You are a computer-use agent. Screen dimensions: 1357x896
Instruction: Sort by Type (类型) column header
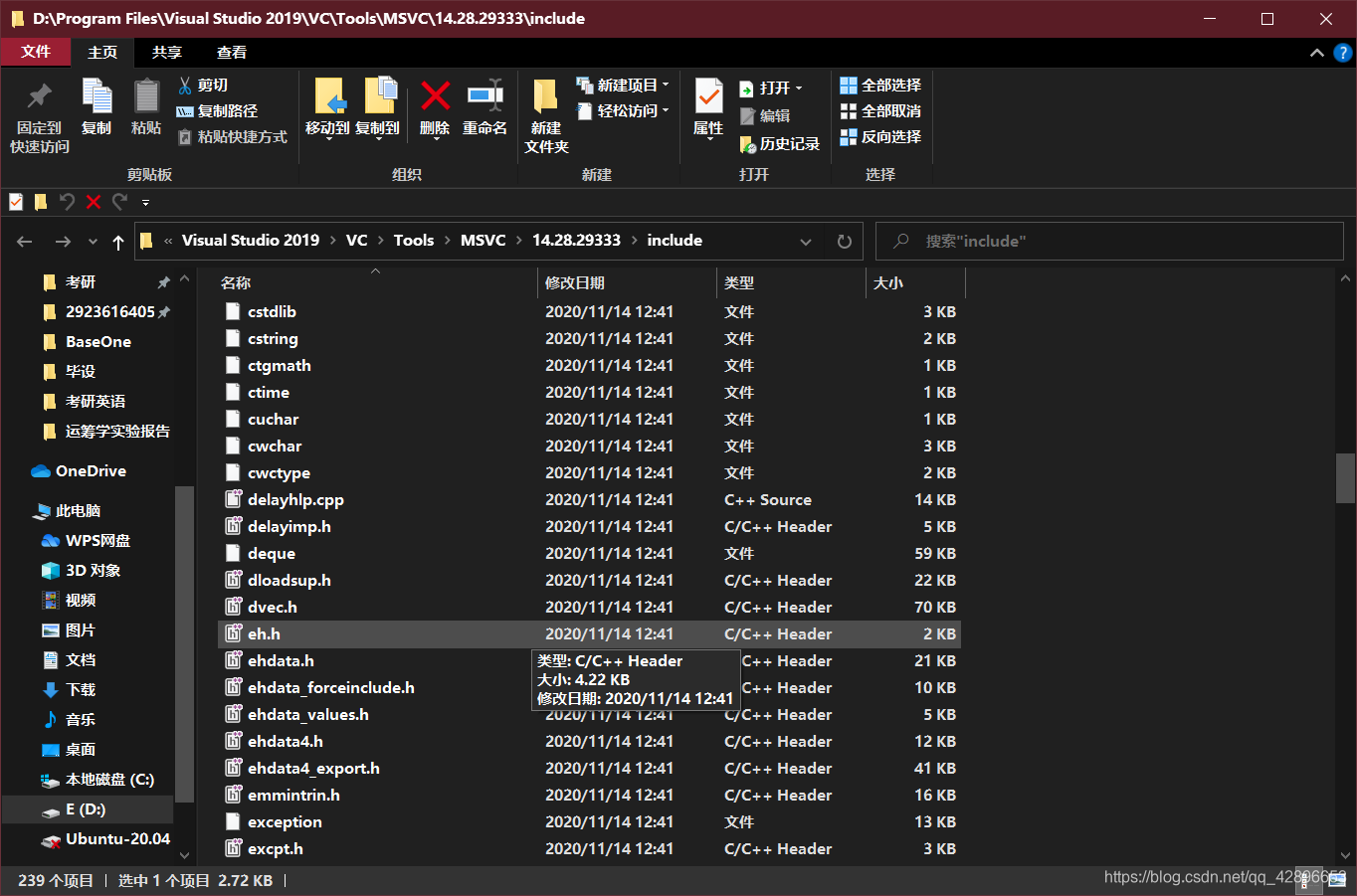[x=791, y=283]
